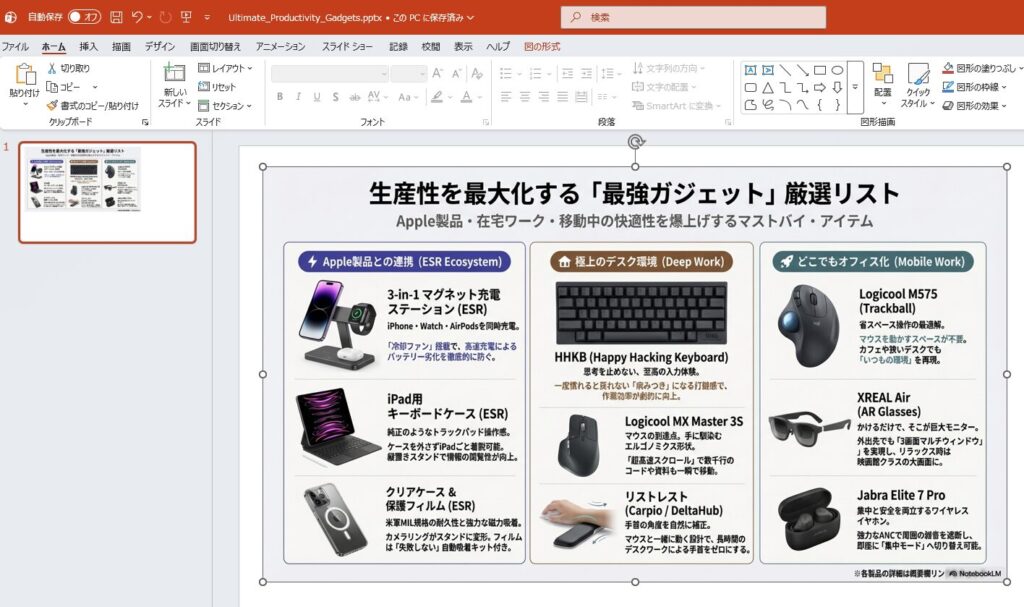Toggle strikethrough on selected text
This screenshot has width=1024, height=607.
(x=334, y=95)
